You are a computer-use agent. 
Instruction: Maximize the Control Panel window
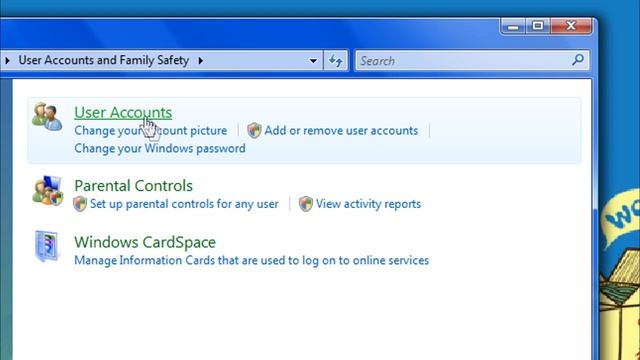click(538, 26)
